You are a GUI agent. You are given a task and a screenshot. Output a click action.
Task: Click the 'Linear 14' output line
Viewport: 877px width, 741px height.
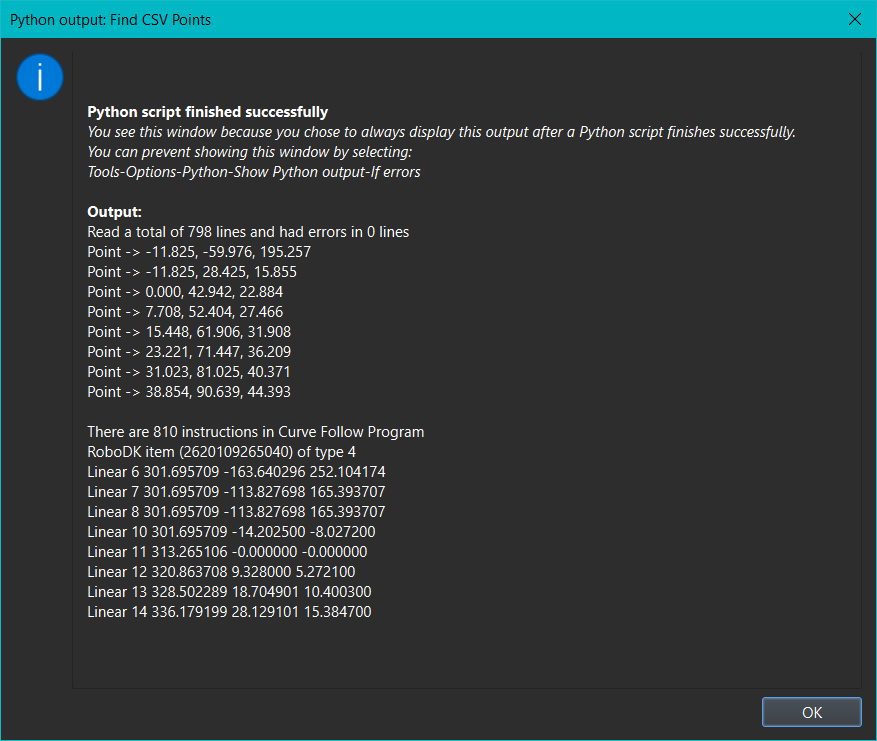pyautogui.click(x=229, y=612)
